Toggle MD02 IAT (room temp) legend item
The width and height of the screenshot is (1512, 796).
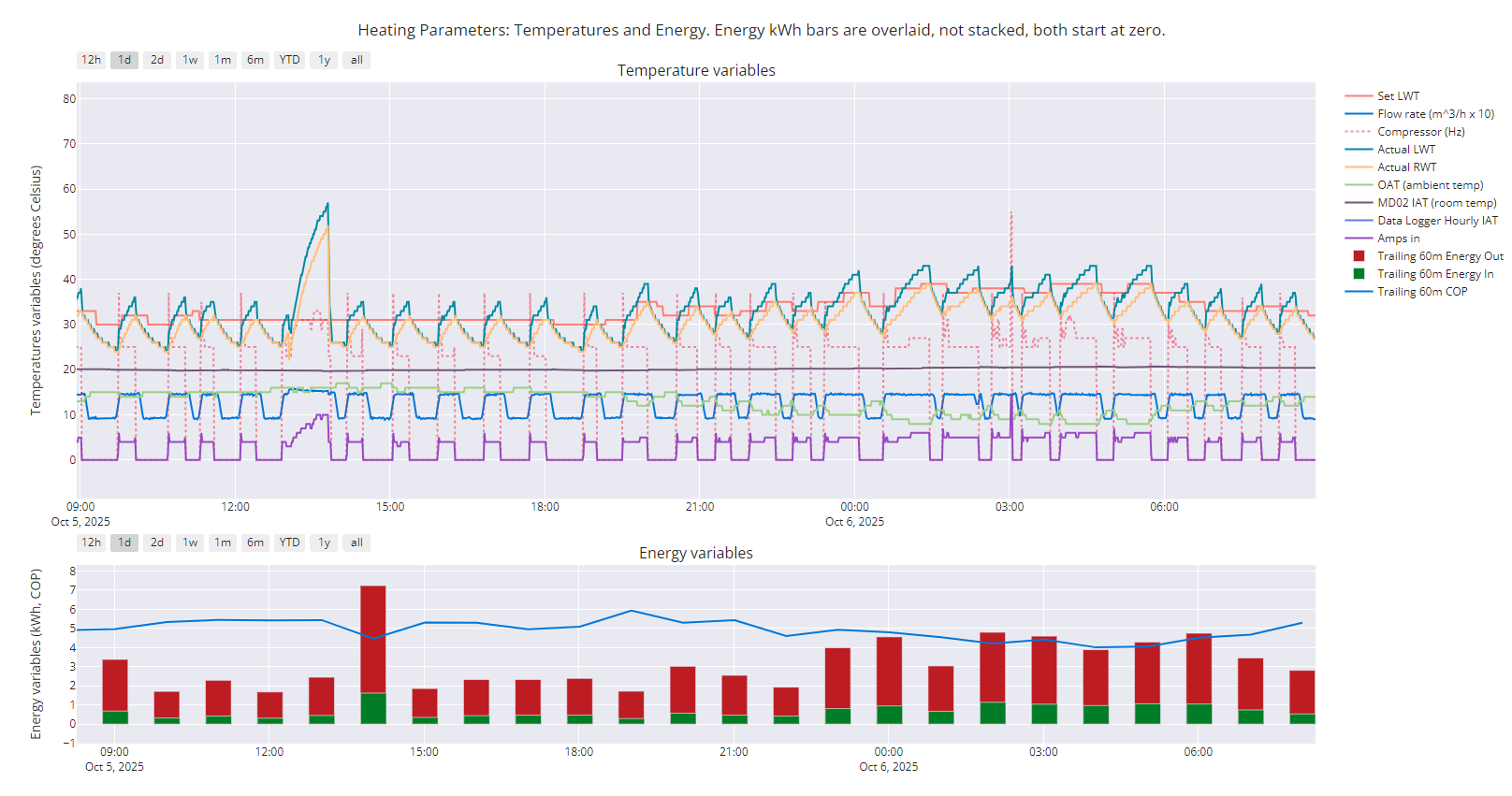(x=1436, y=203)
